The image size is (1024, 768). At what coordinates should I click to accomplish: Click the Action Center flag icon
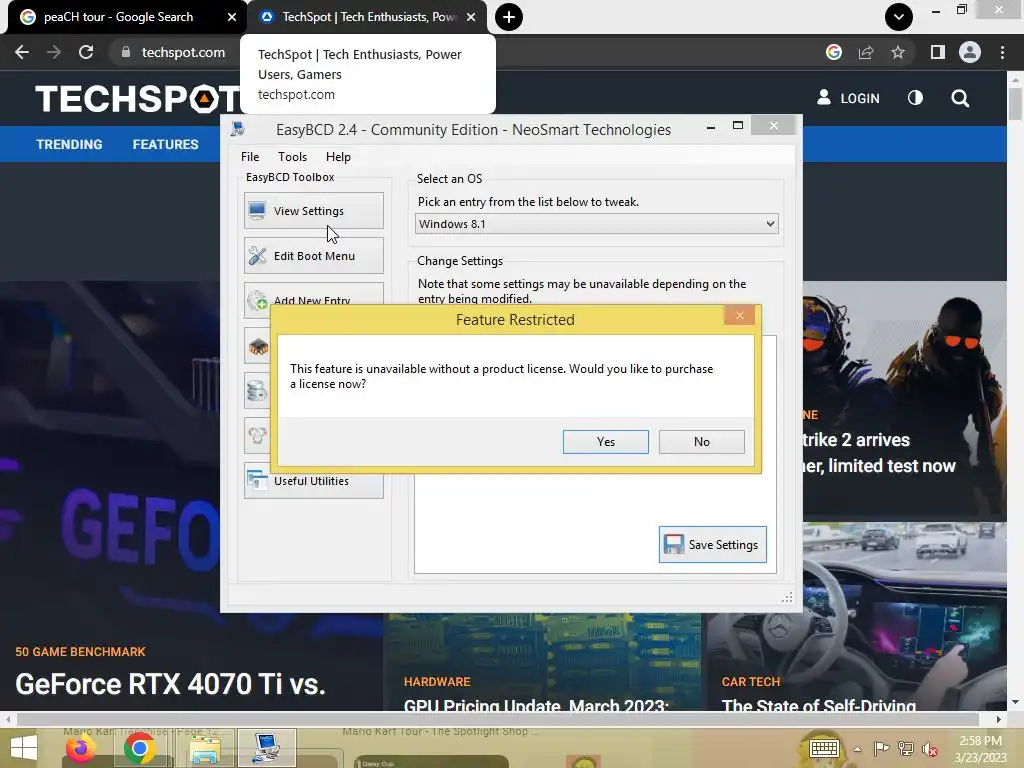pyautogui.click(x=882, y=749)
